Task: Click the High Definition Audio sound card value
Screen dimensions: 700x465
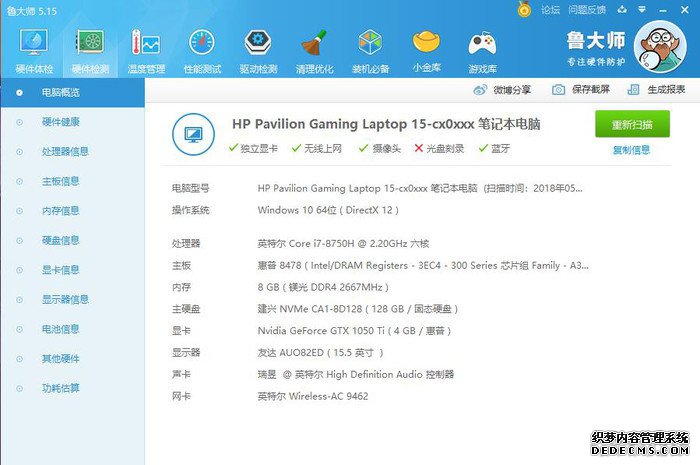Action: click(356, 374)
